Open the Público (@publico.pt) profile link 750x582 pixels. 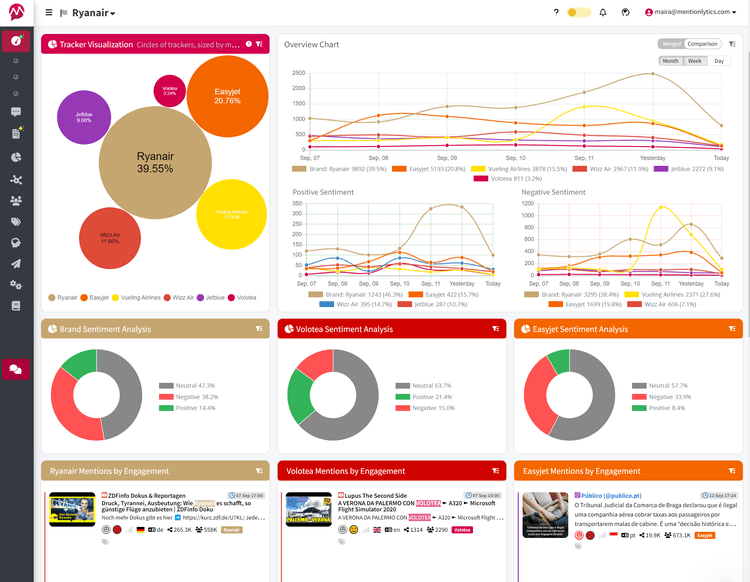point(611,495)
